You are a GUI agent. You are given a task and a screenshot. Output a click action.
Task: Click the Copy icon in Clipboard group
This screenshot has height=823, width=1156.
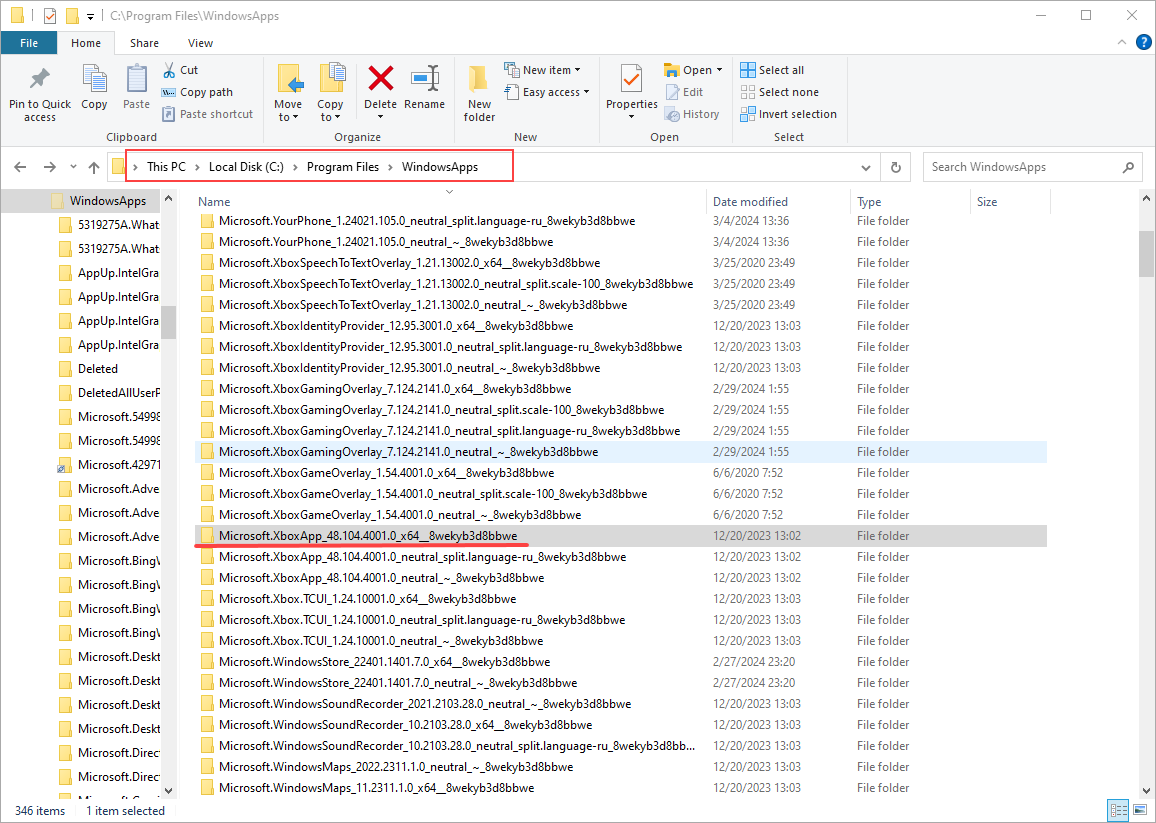94,80
